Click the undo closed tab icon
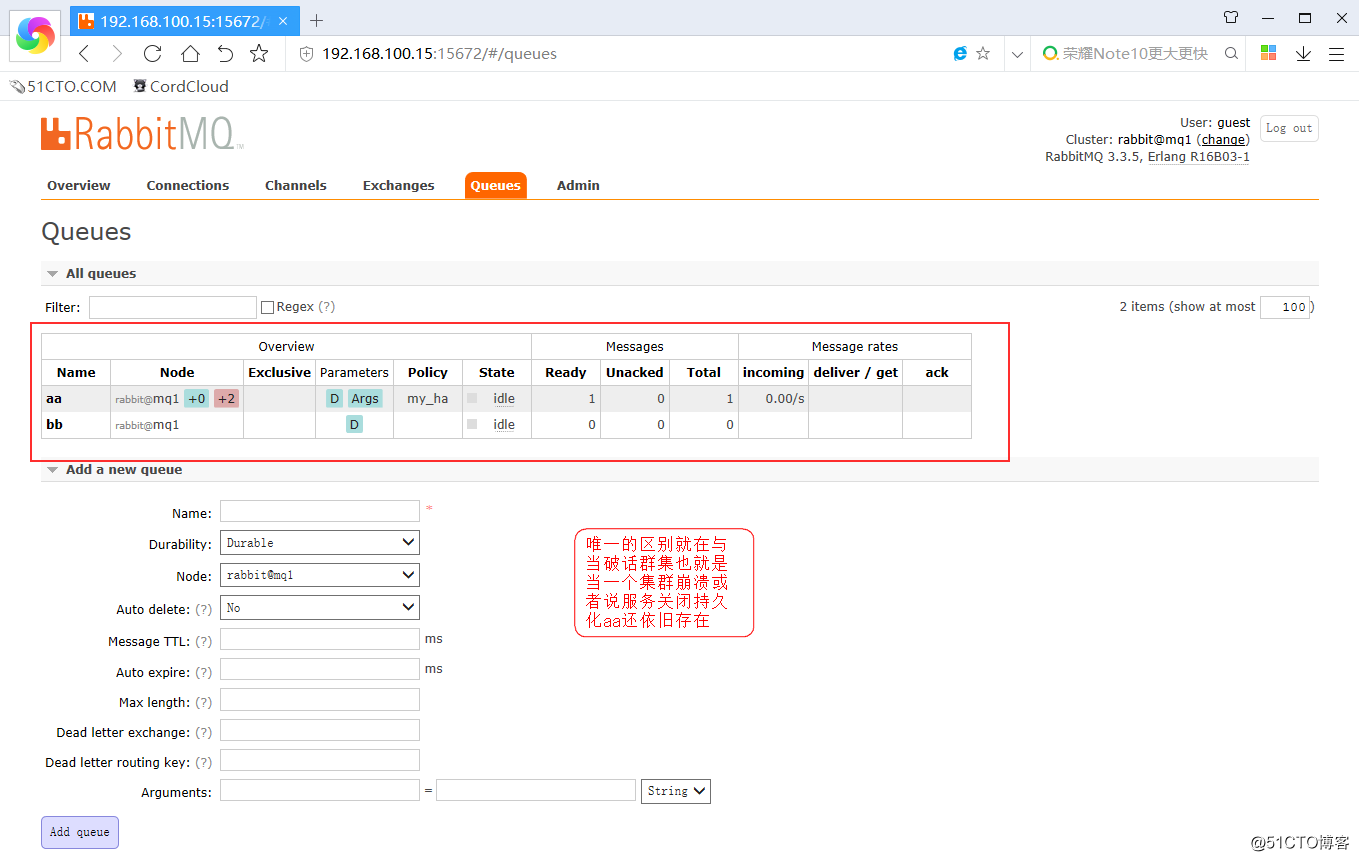Viewport: 1359px width, 861px height. coord(225,54)
